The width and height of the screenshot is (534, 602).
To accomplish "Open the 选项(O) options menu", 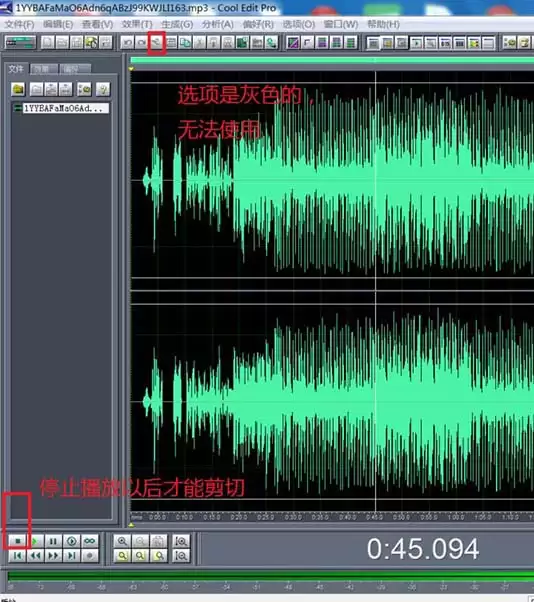I will tap(299, 24).
